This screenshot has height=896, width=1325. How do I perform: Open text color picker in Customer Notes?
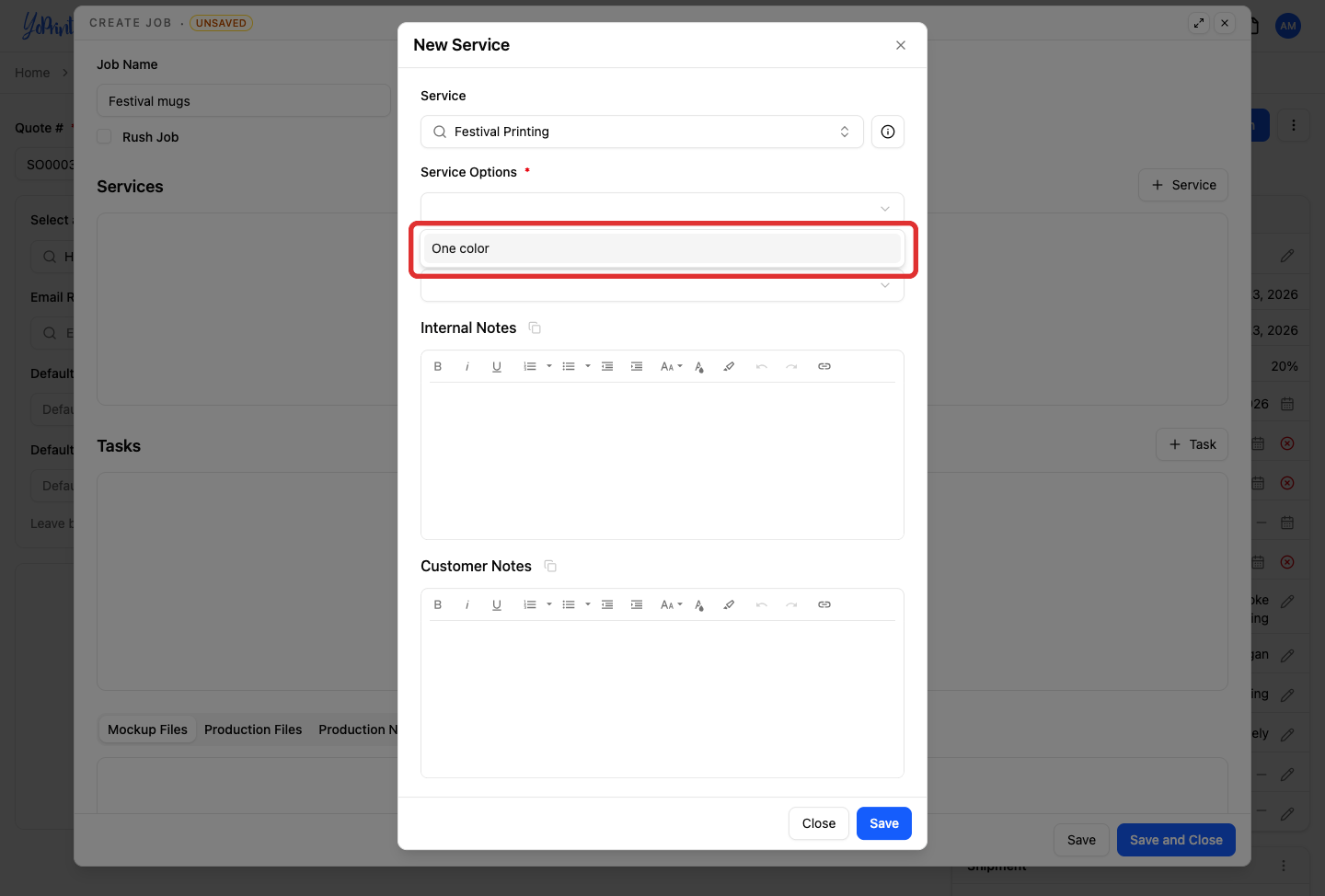coord(699,604)
